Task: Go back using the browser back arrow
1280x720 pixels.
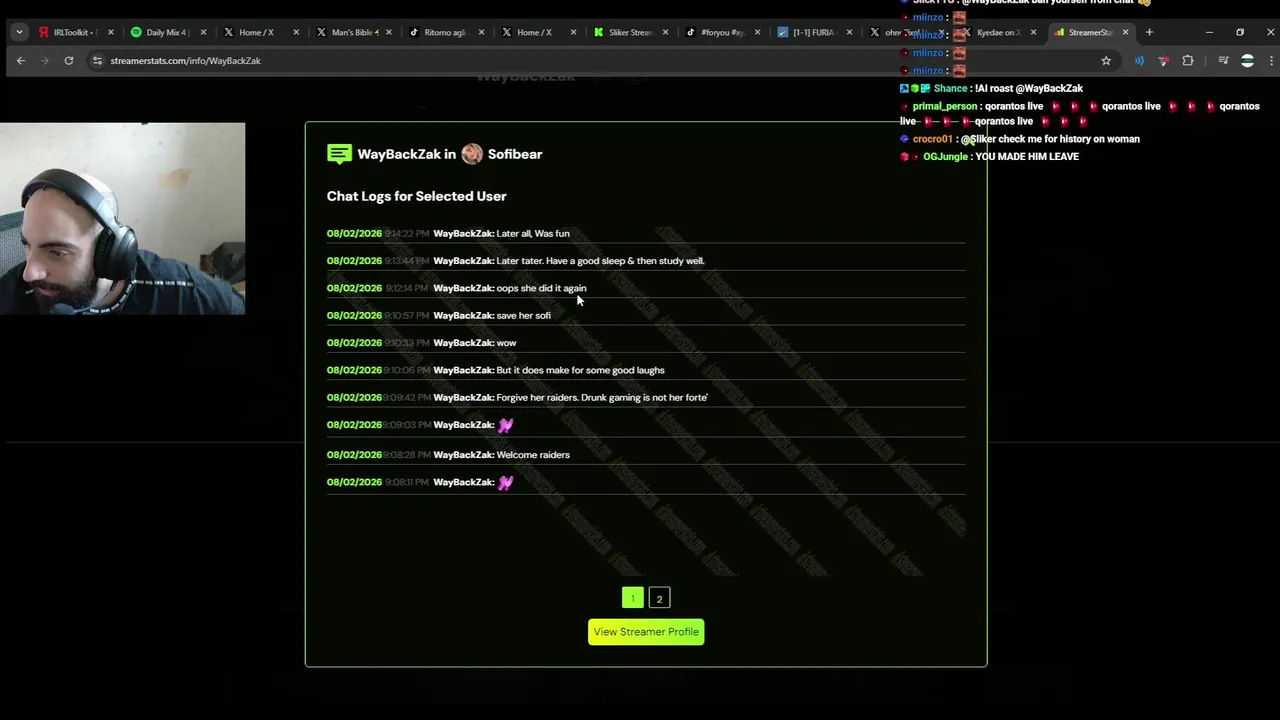Action: [x=21, y=60]
